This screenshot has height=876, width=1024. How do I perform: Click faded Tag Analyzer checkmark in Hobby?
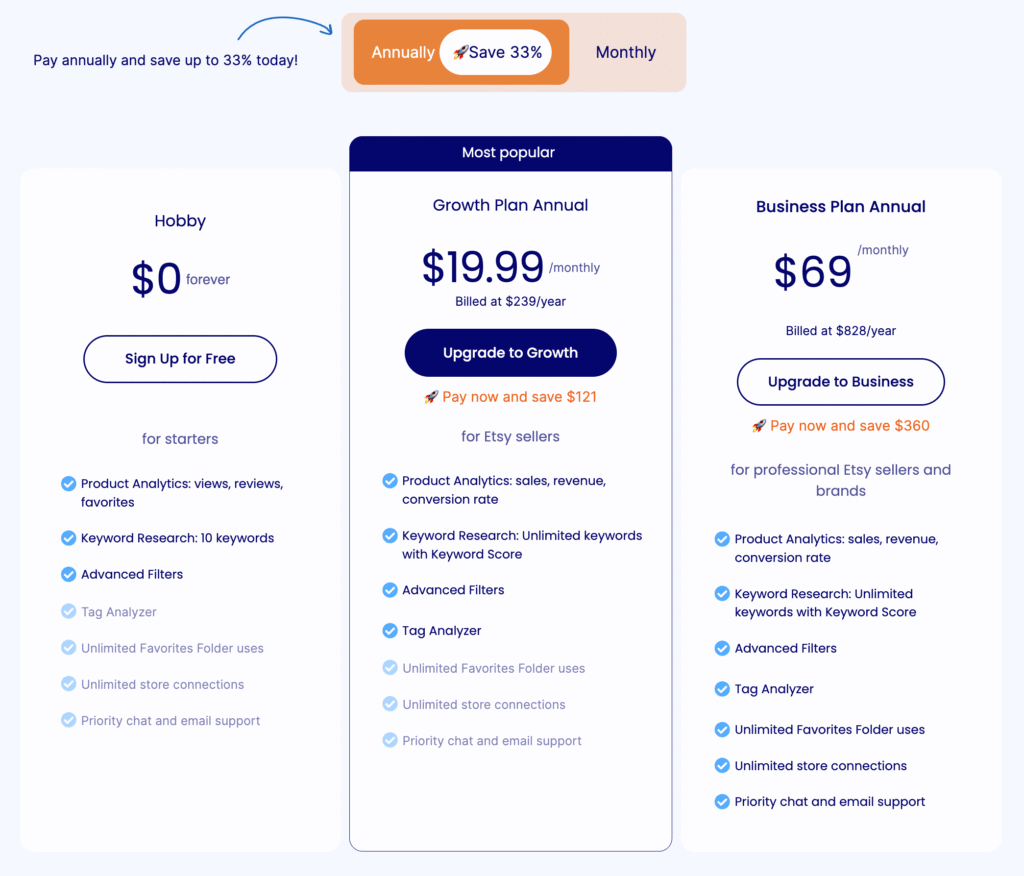[x=69, y=611]
